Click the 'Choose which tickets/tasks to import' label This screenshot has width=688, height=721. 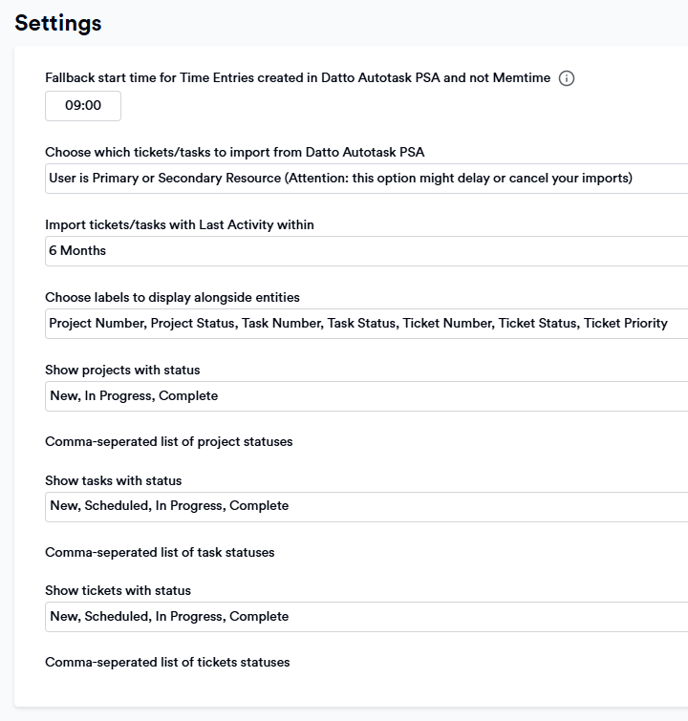[235, 152]
